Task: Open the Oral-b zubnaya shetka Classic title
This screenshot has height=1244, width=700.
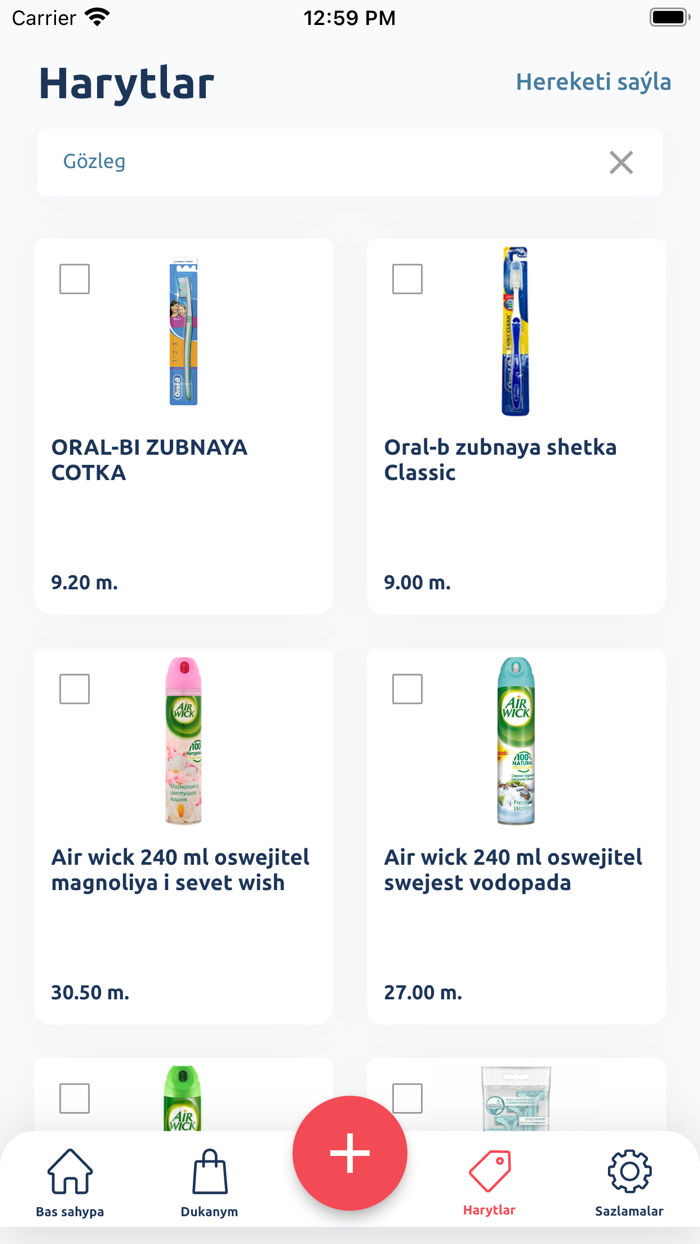Action: coord(500,460)
